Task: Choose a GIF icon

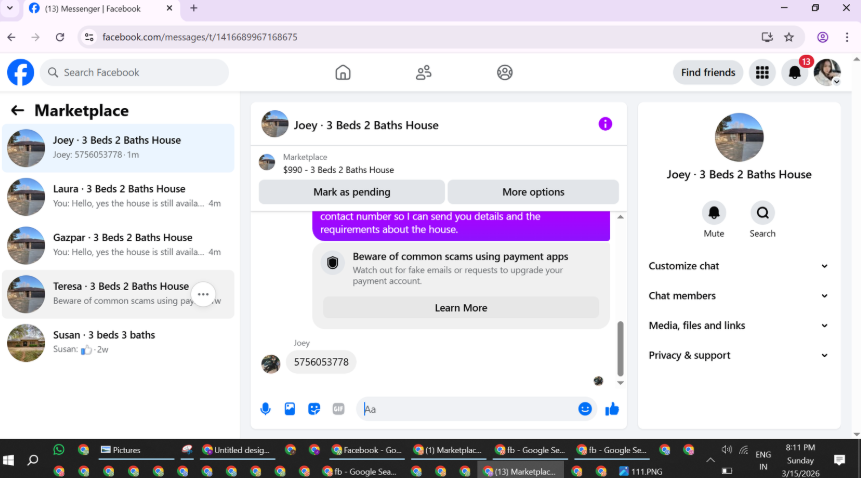Action: coord(338,409)
